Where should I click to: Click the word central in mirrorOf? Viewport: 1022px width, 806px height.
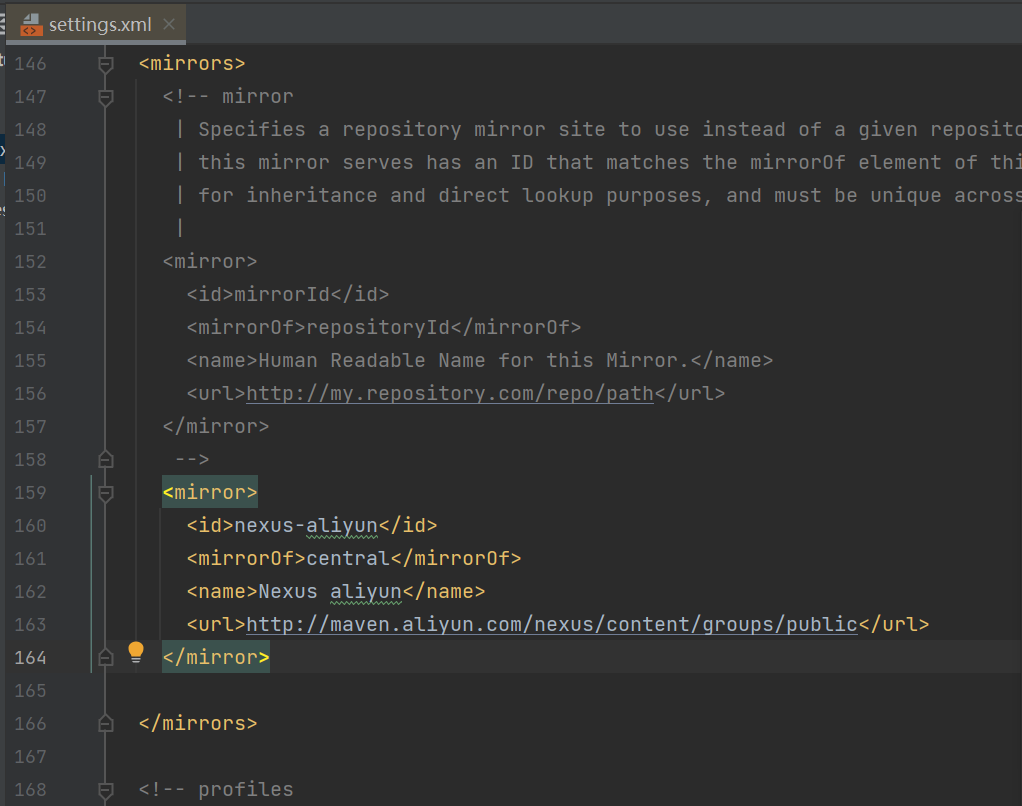pos(347,559)
